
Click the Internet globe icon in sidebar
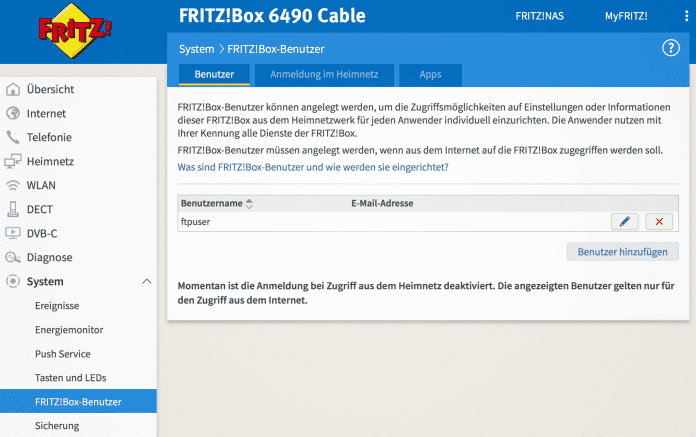pos(13,114)
